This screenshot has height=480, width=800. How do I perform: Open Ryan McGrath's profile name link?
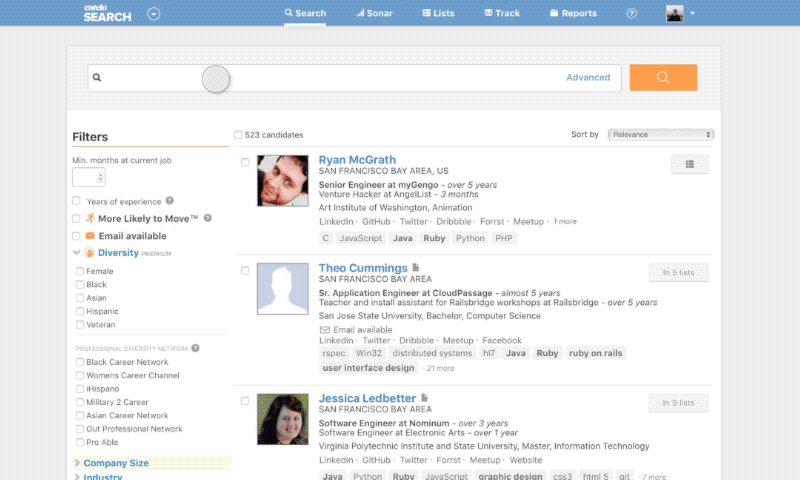click(357, 160)
